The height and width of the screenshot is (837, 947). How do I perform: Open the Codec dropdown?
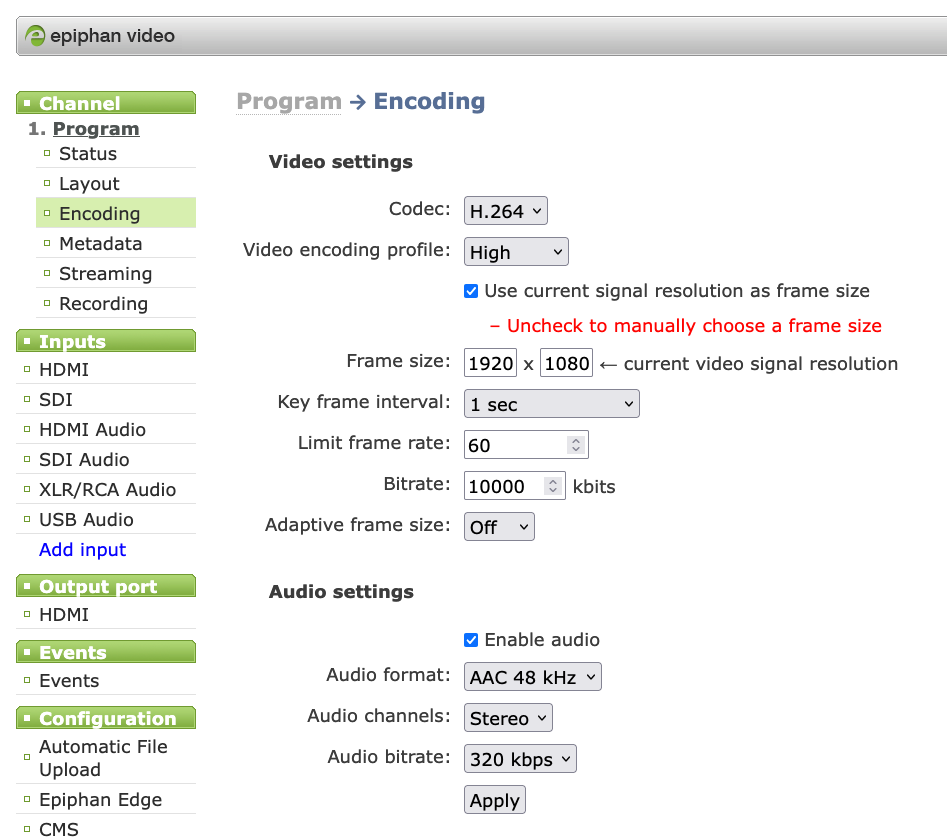point(506,211)
